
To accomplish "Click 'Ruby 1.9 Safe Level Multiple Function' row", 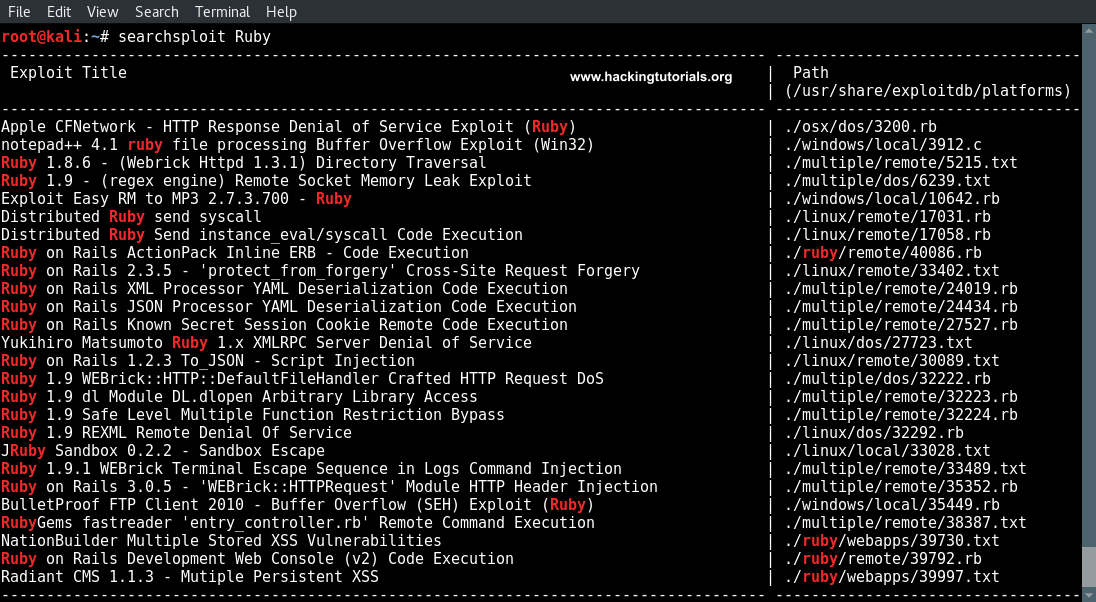I will point(253,415).
